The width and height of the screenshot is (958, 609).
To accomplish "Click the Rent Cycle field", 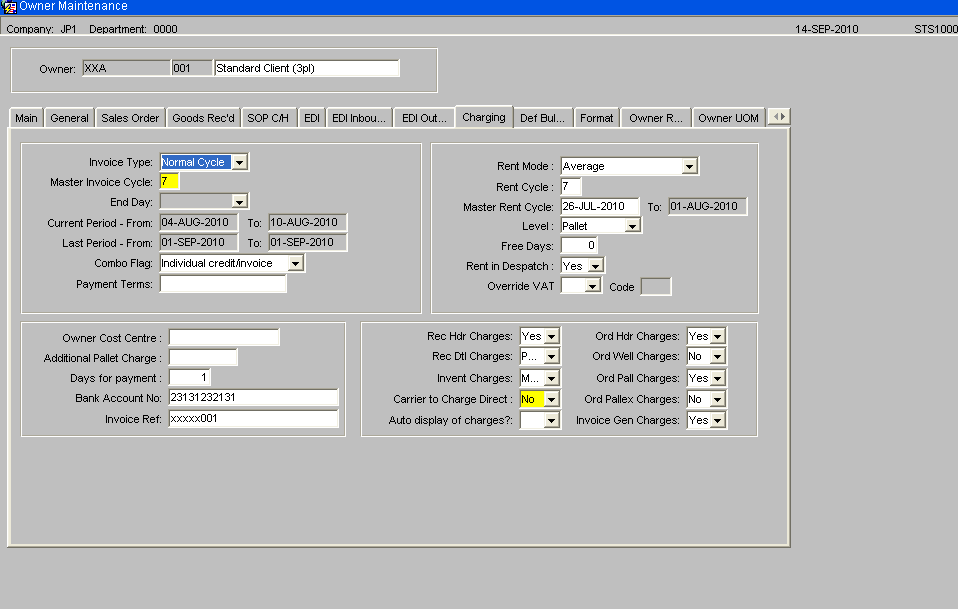I will point(571,186).
